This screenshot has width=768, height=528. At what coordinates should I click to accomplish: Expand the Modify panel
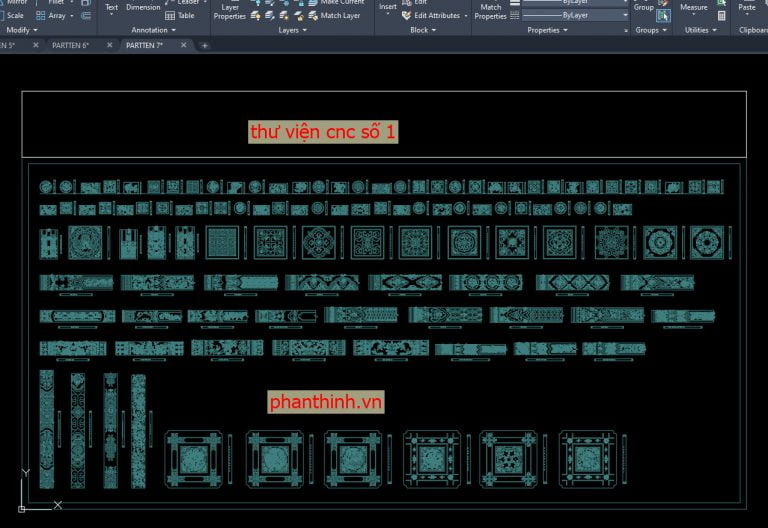(22, 30)
